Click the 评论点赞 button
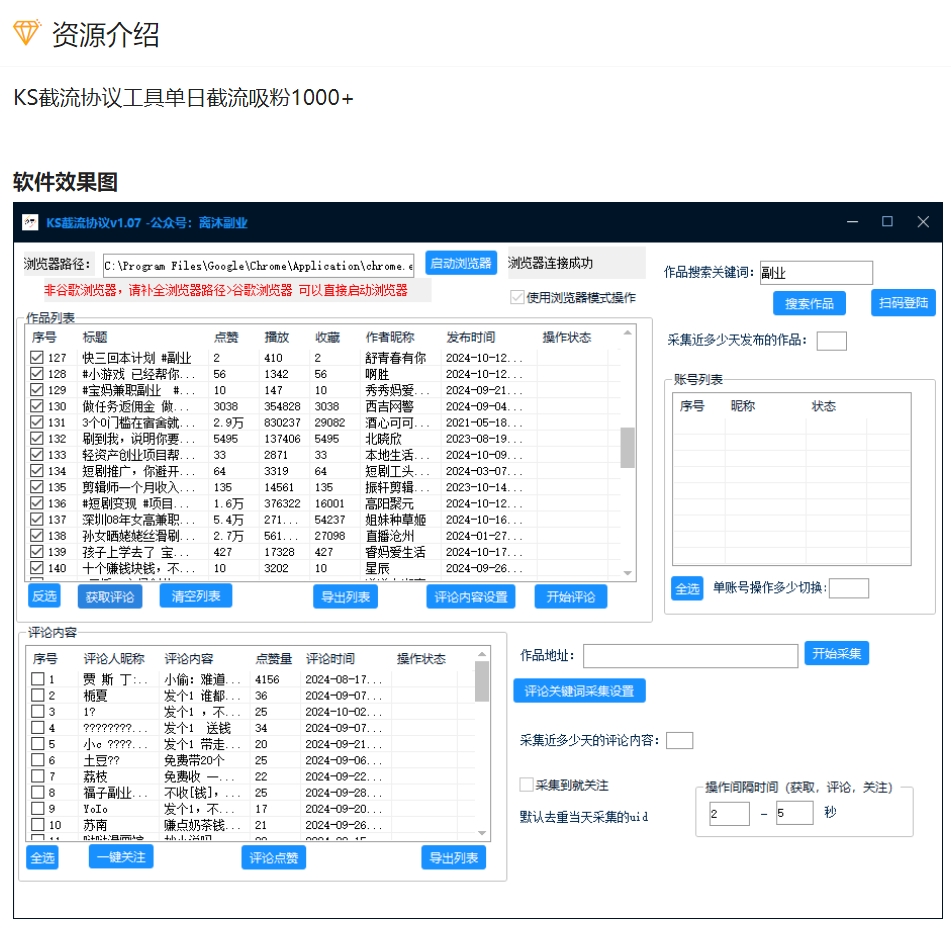The height and width of the screenshot is (934, 951). (x=274, y=858)
